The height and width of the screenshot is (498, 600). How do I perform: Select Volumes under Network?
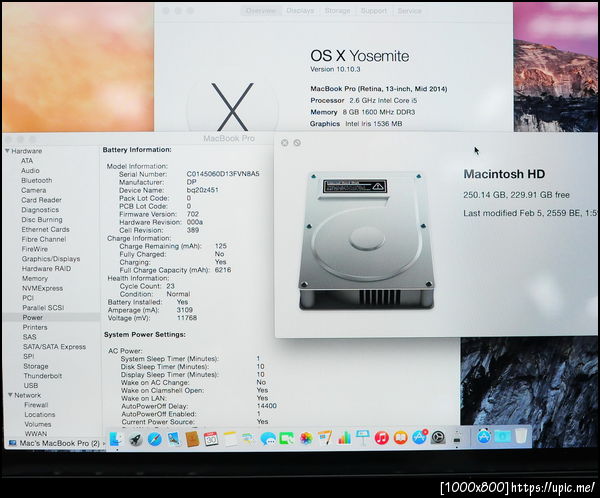click(38, 424)
